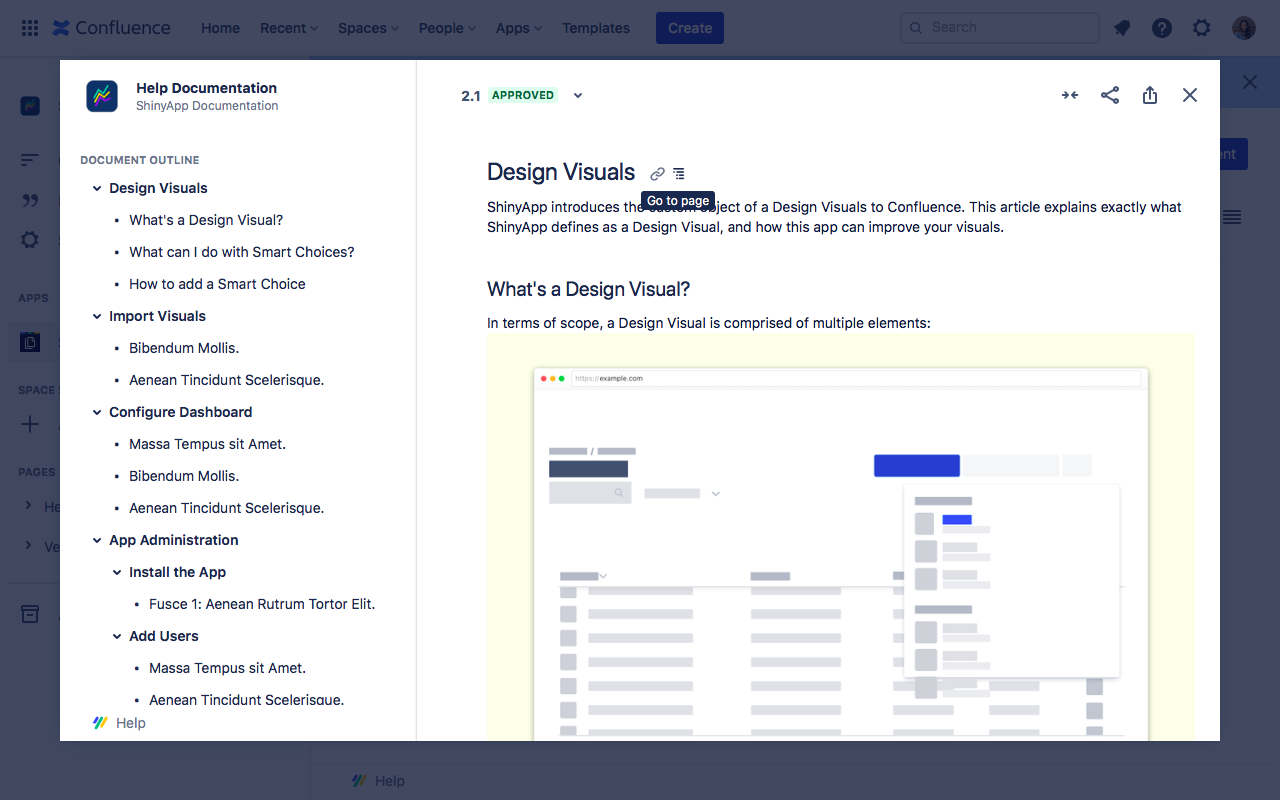Open help via the question mark icon
The width and height of the screenshot is (1280, 800).
[1161, 27]
